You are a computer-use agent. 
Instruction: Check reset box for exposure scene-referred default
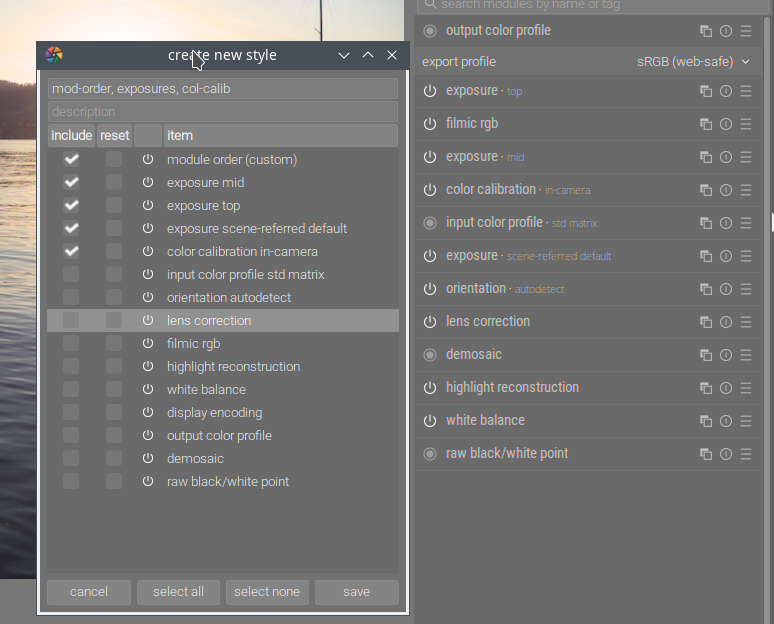tap(114, 228)
